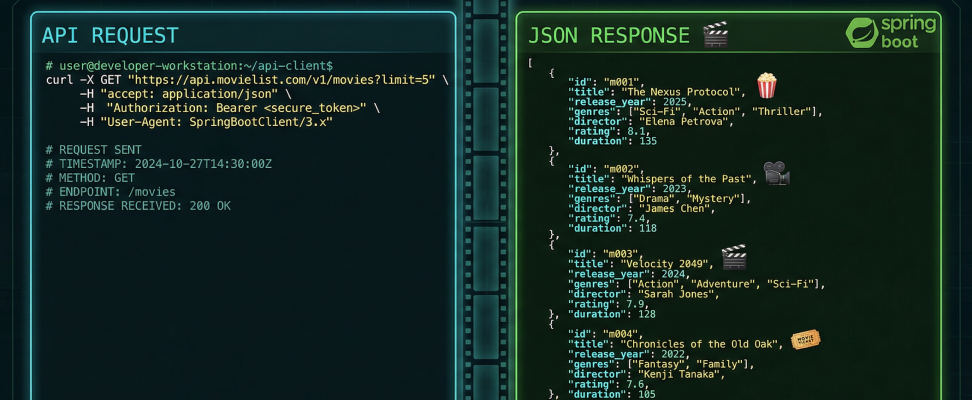This screenshot has width=972, height=400.
Task: Click the clapperboard icon beside JSON RESPONSE
Action: coord(715,35)
